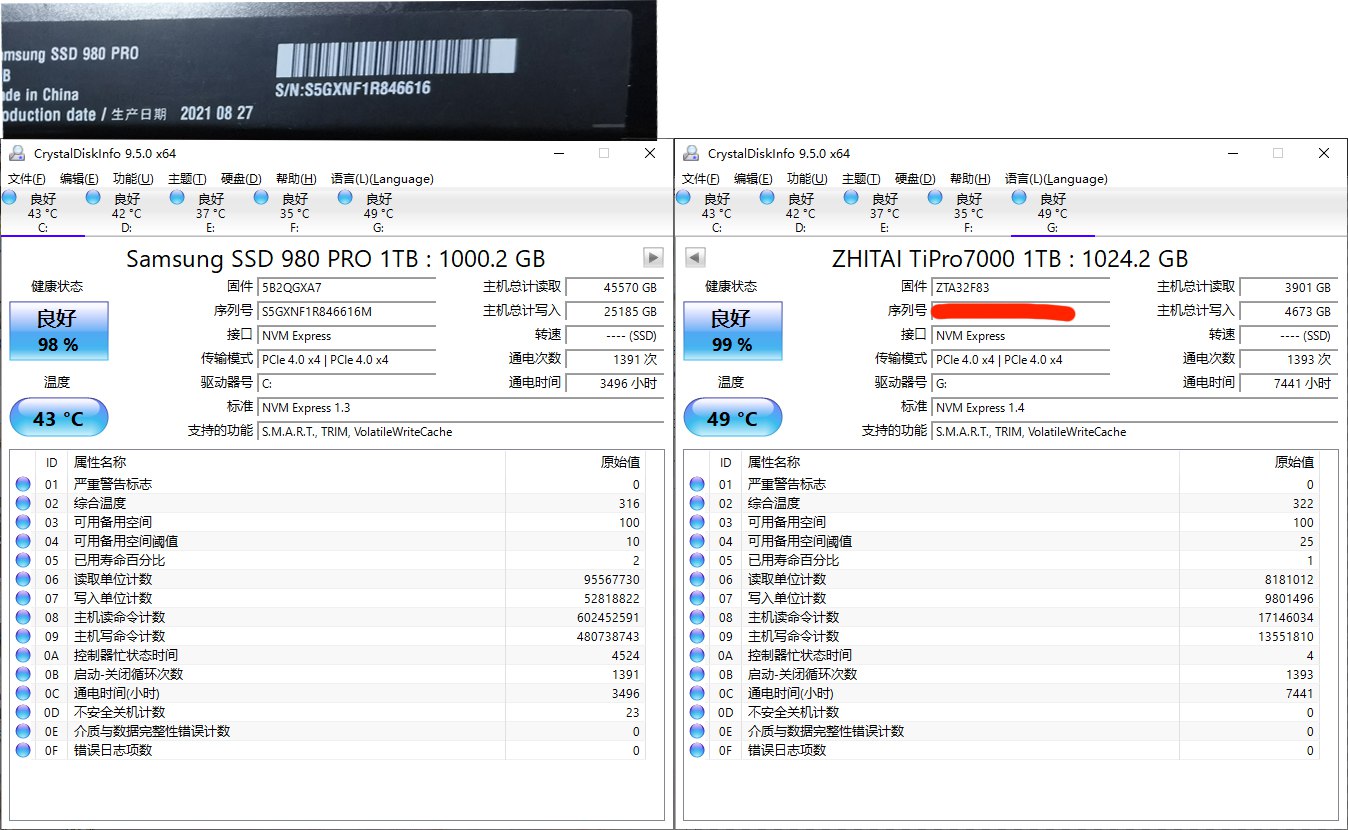Click the 良好 99 % health status button

pyautogui.click(x=732, y=331)
